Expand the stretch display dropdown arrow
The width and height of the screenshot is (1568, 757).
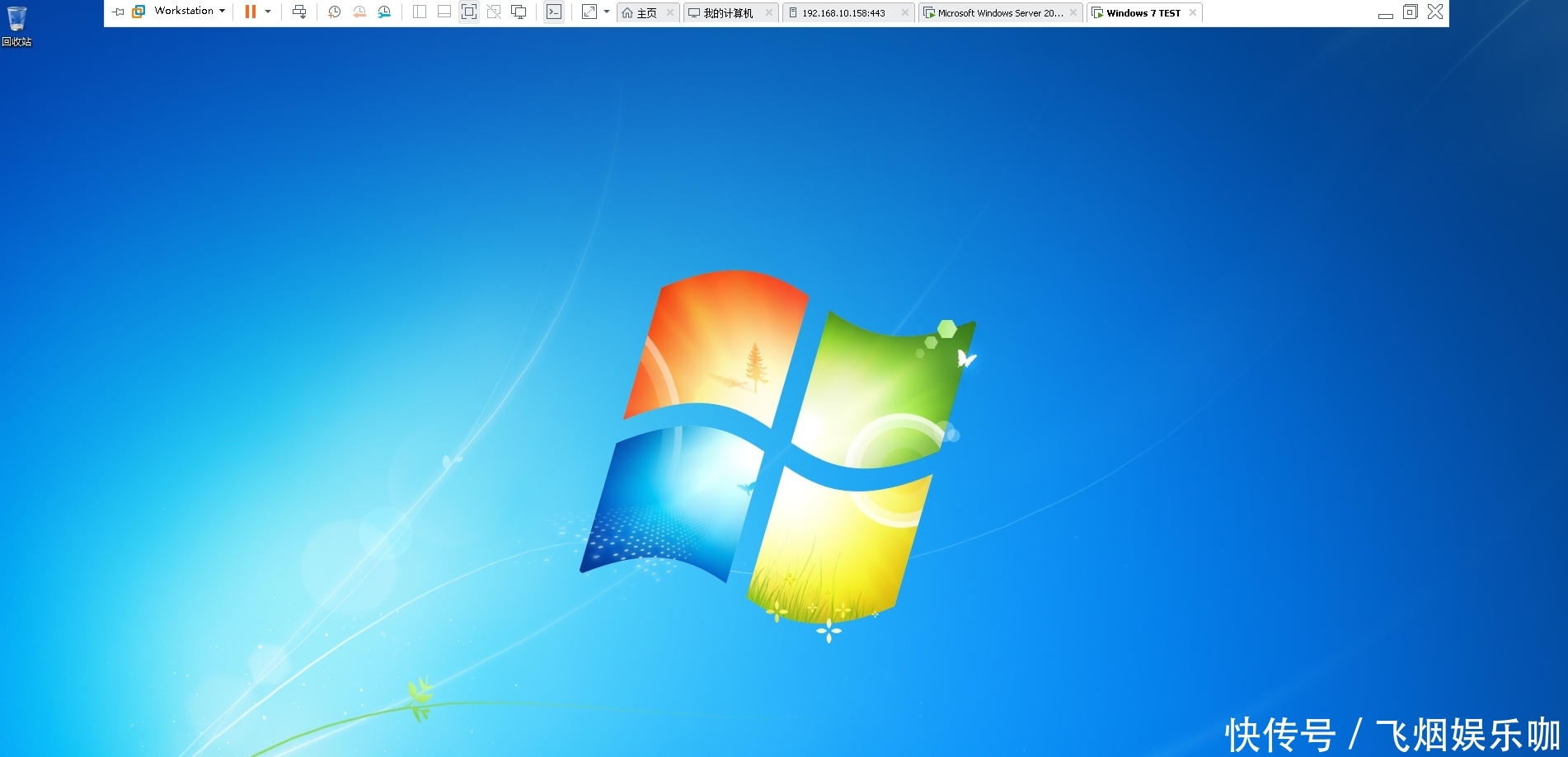pyautogui.click(x=607, y=12)
